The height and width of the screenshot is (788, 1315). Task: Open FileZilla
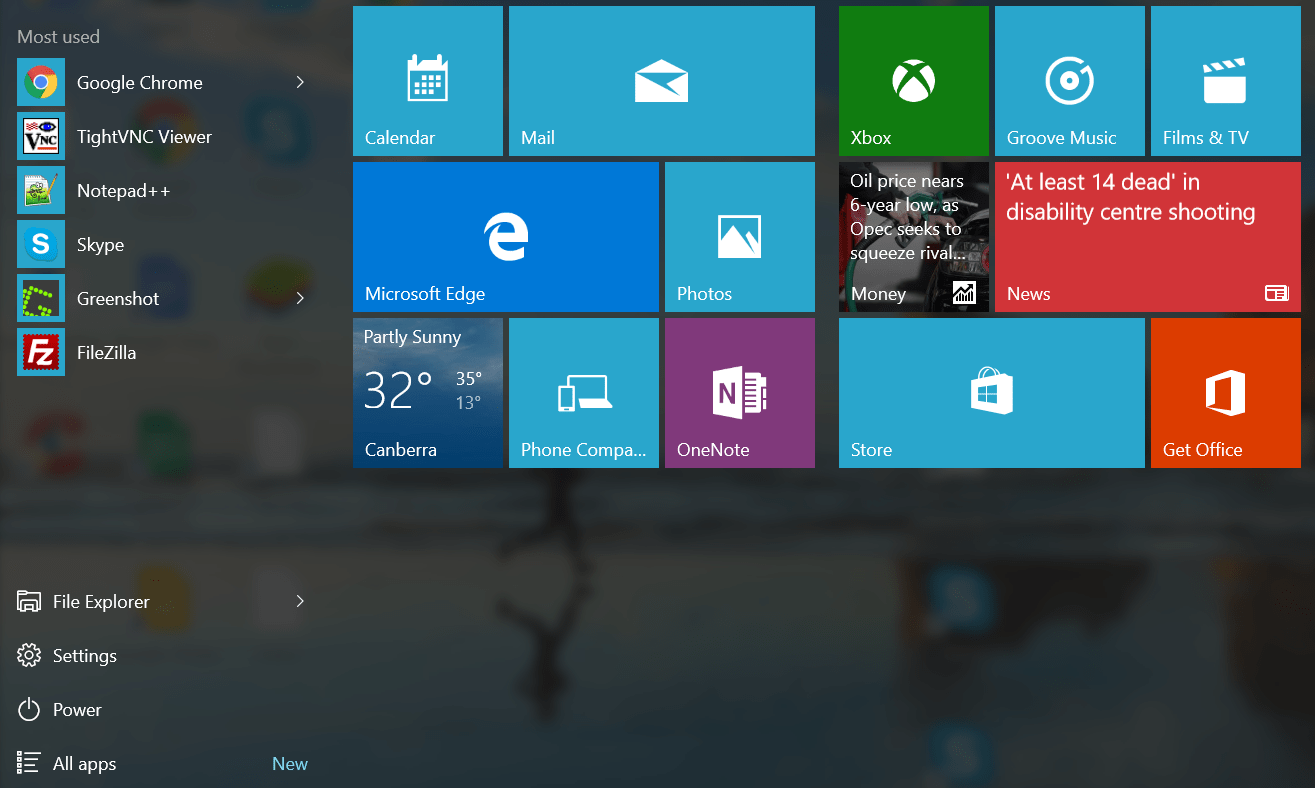pyautogui.click(x=104, y=352)
